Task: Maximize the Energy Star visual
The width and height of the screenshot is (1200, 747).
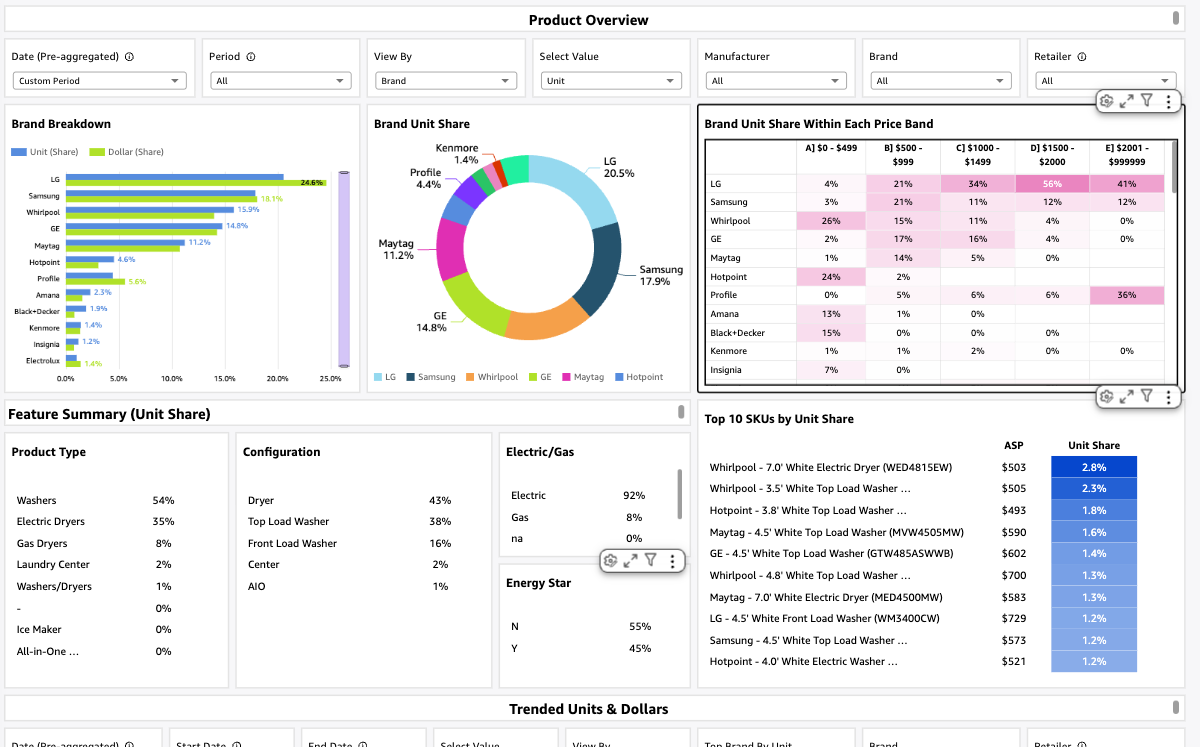Action: (631, 561)
